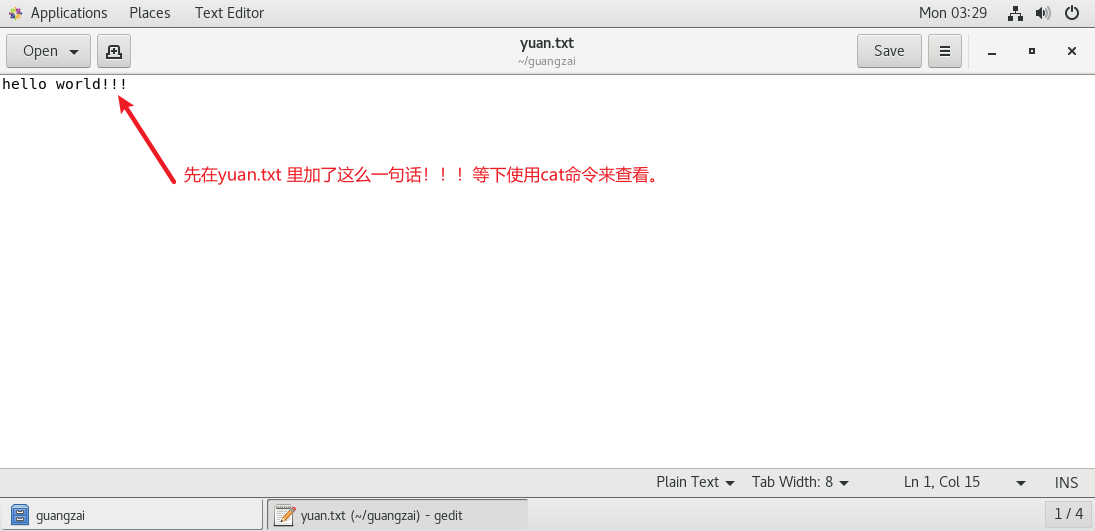This screenshot has width=1095, height=531.
Task: Save the yuan.txt document
Action: pos(889,51)
